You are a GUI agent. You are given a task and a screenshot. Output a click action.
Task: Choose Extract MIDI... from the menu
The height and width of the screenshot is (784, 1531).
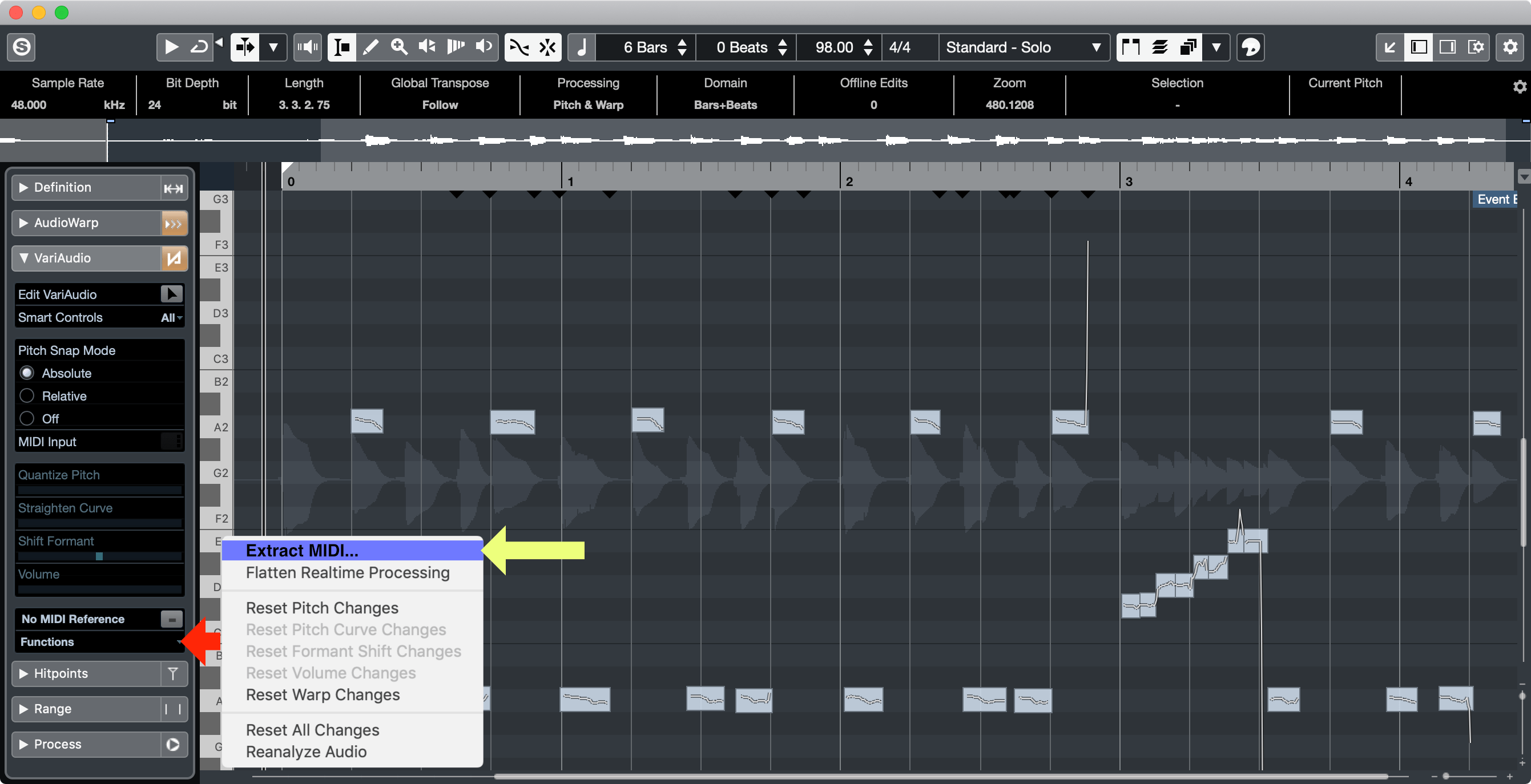(x=302, y=551)
